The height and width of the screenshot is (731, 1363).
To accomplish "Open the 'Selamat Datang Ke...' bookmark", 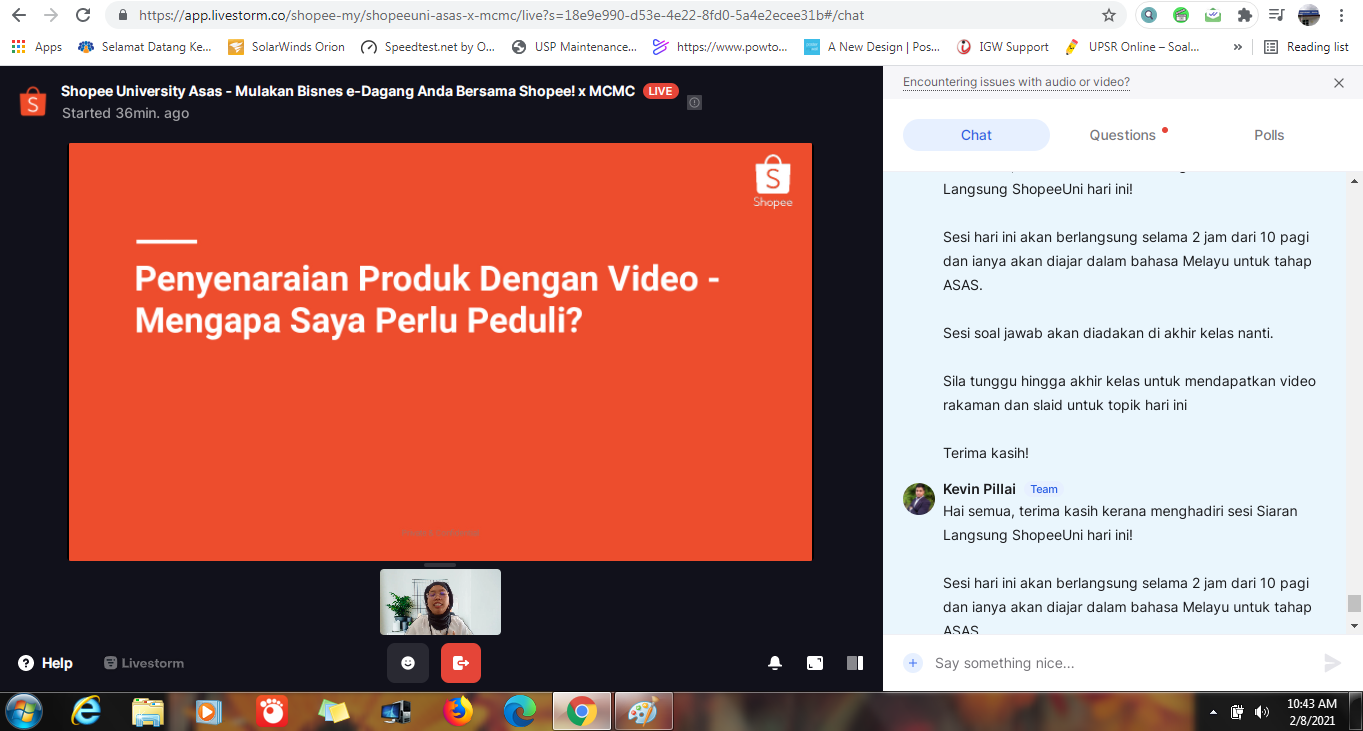I will coord(145,47).
